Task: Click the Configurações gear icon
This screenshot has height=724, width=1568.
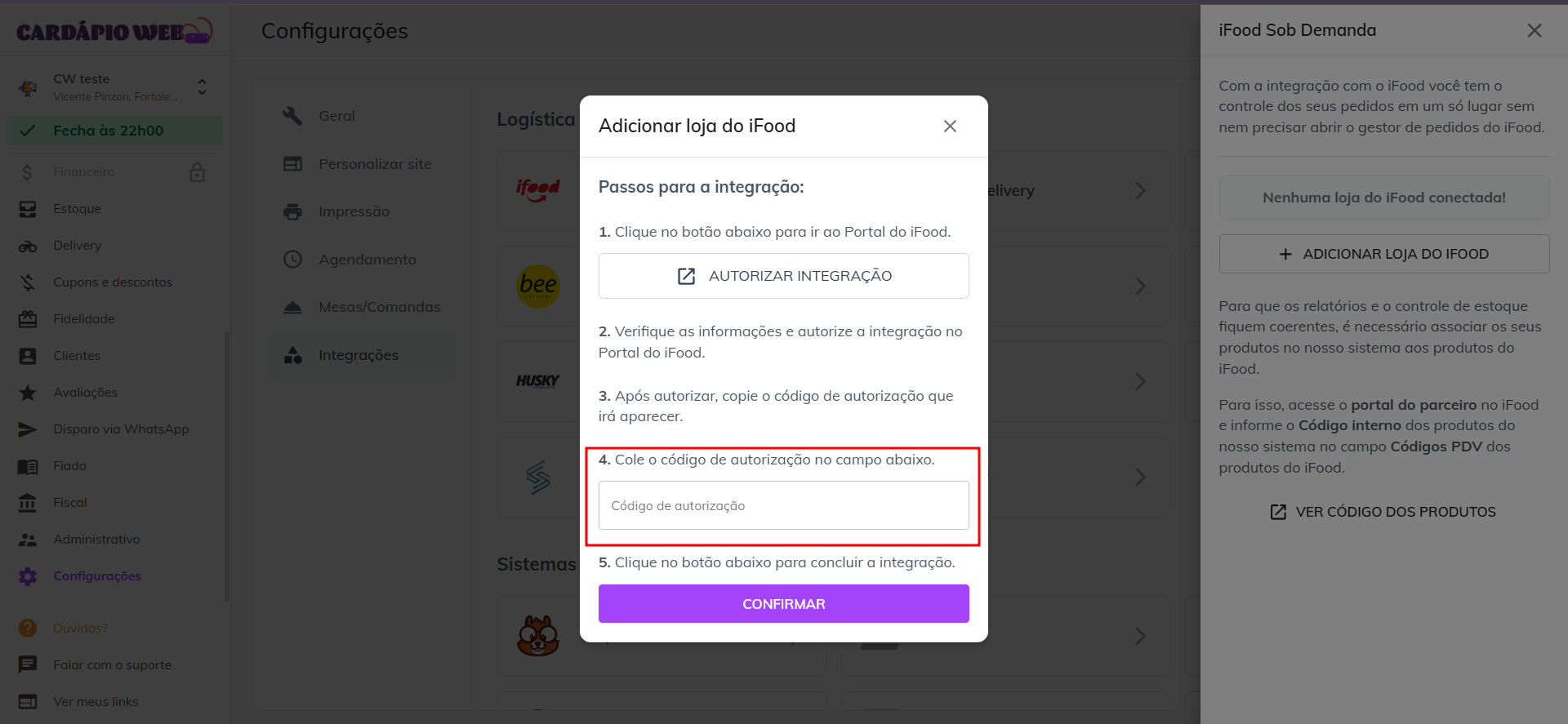Action: (x=28, y=576)
